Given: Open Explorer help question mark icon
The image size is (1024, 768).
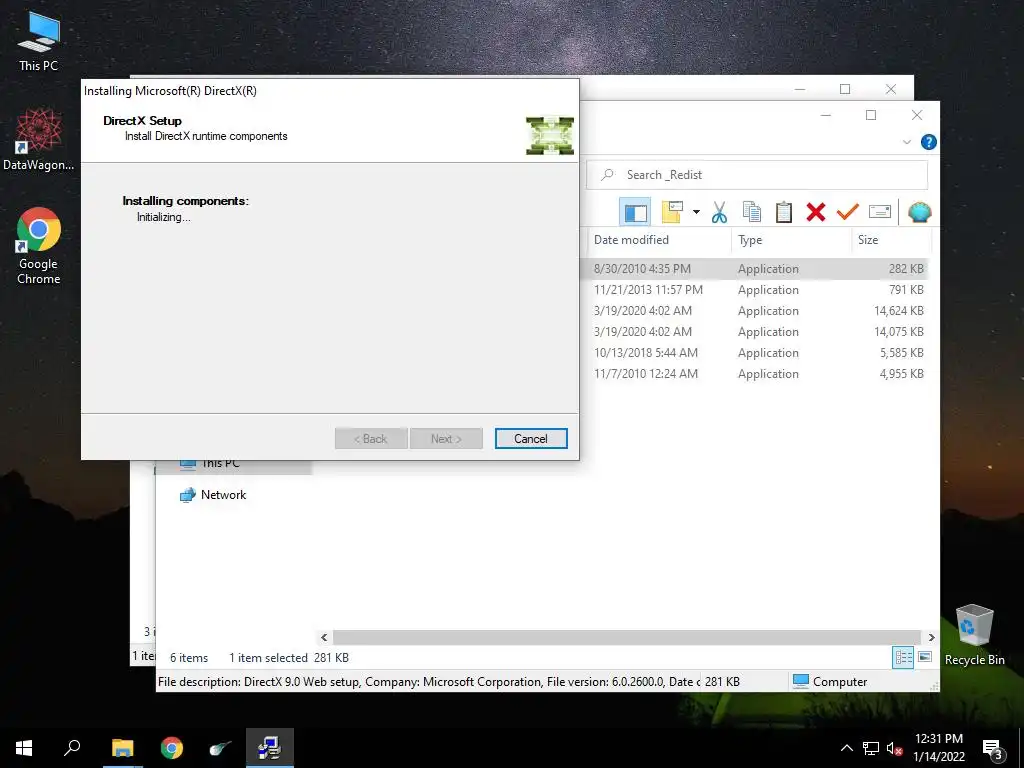Looking at the screenshot, I should tap(928, 142).
